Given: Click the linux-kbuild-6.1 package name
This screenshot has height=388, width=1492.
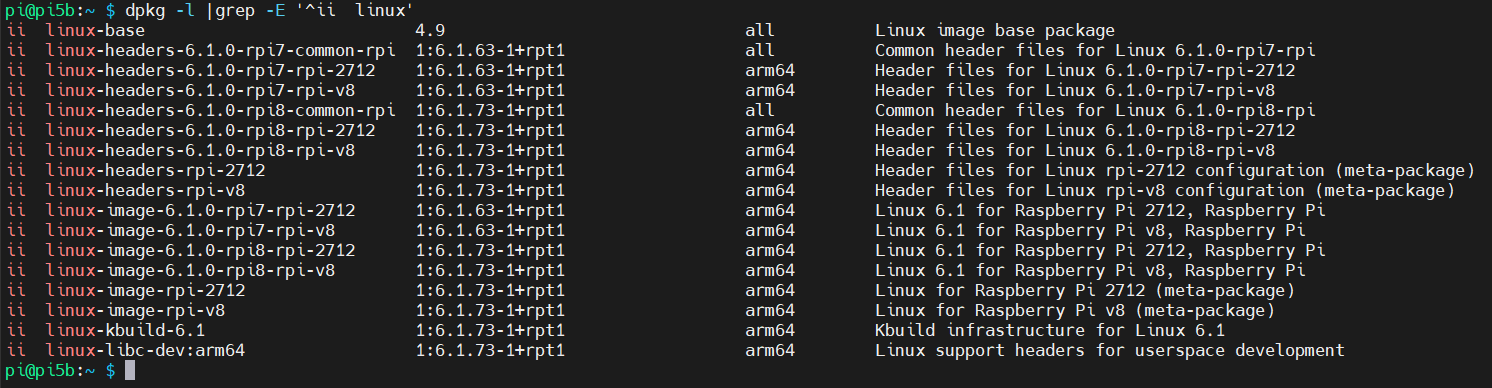Looking at the screenshot, I should point(125,330).
